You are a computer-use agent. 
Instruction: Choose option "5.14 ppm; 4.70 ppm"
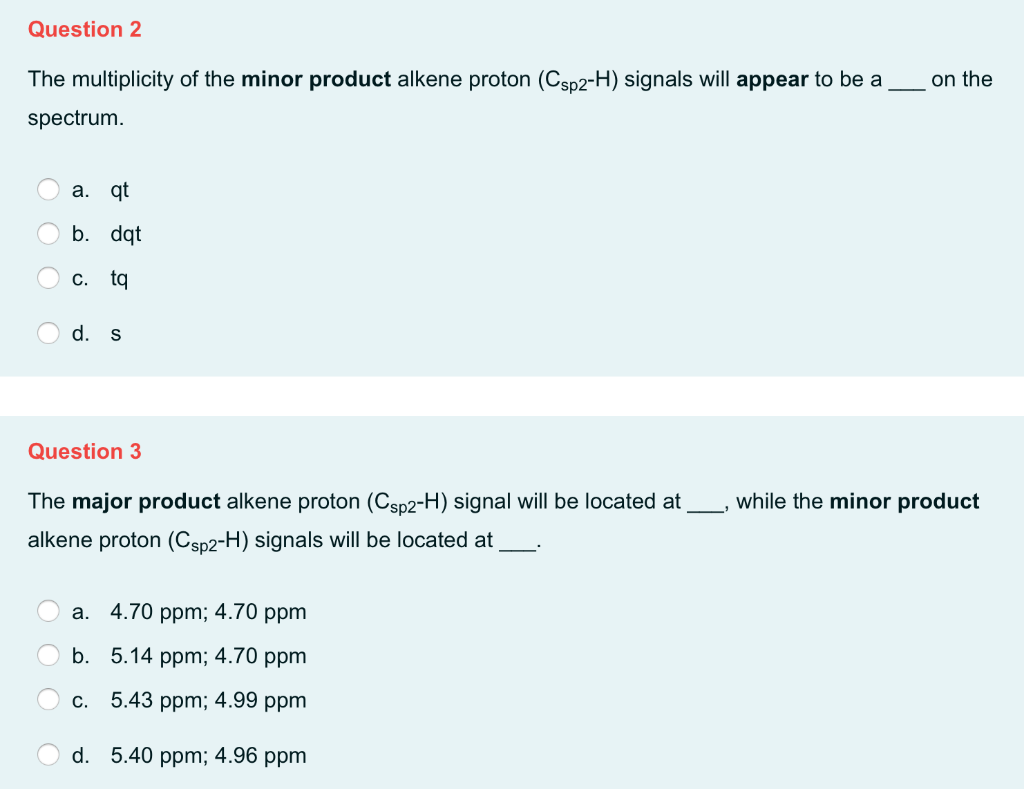[x=48, y=655]
